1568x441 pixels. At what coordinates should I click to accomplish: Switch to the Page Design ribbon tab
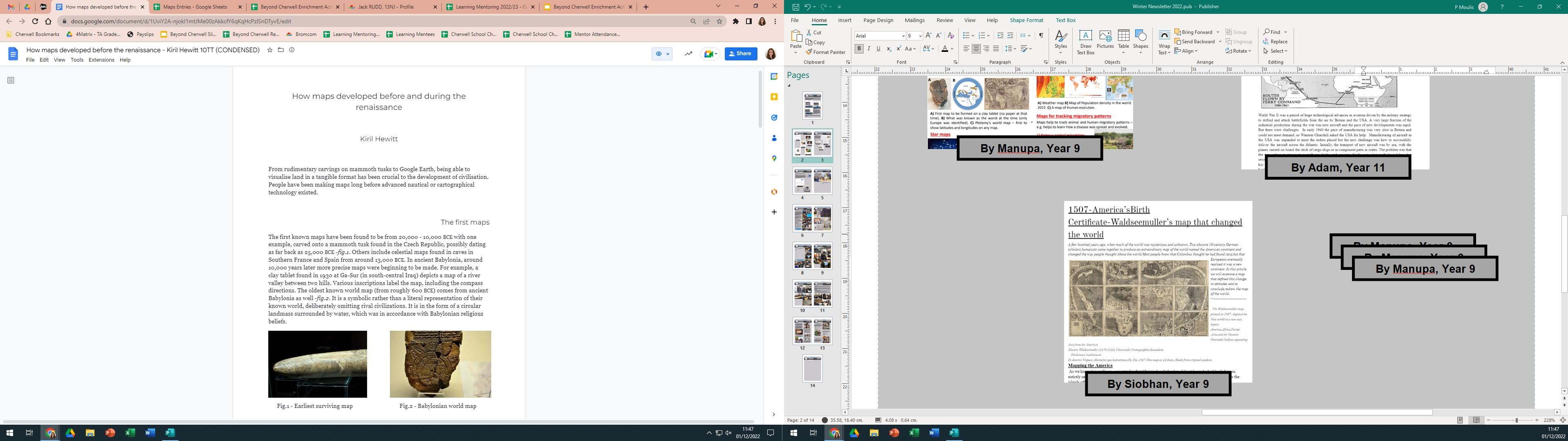[878, 20]
